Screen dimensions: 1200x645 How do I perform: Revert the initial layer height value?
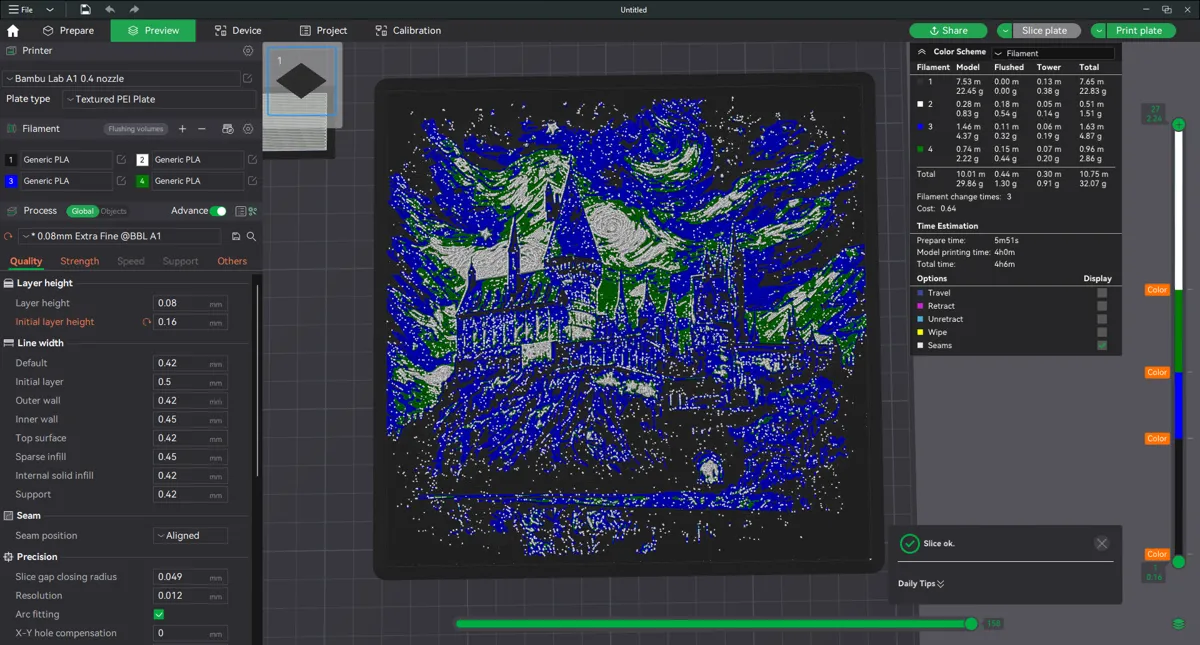pyautogui.click(x=147, y=322)
